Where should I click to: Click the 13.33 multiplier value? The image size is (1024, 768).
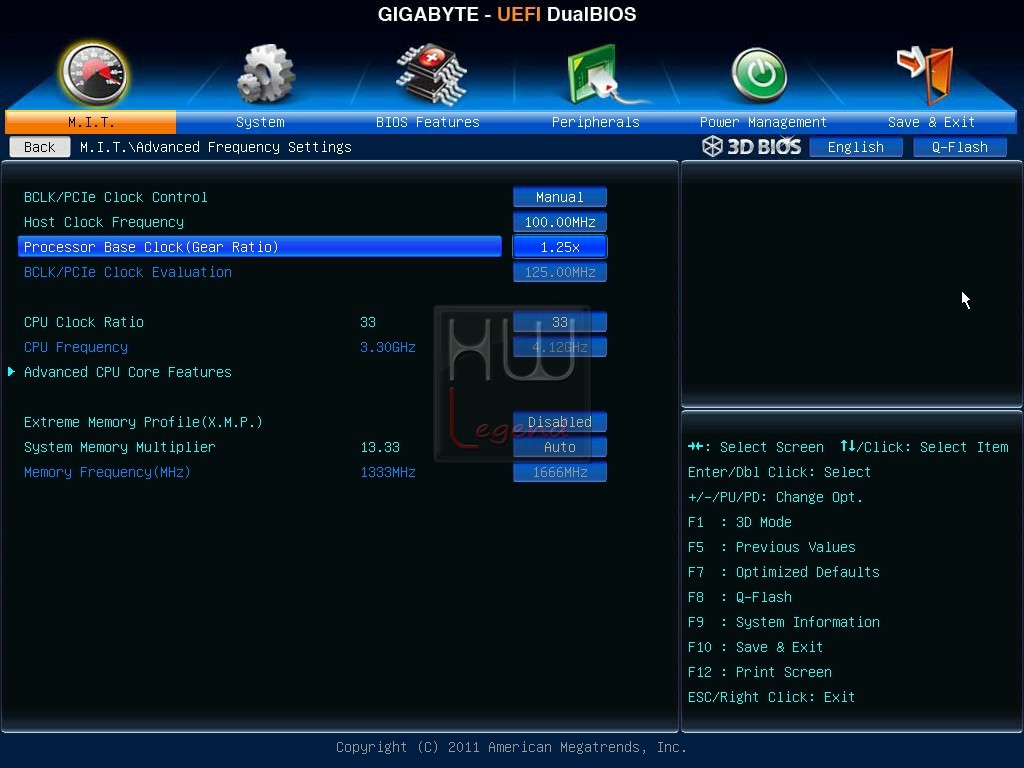click(380, 447)
